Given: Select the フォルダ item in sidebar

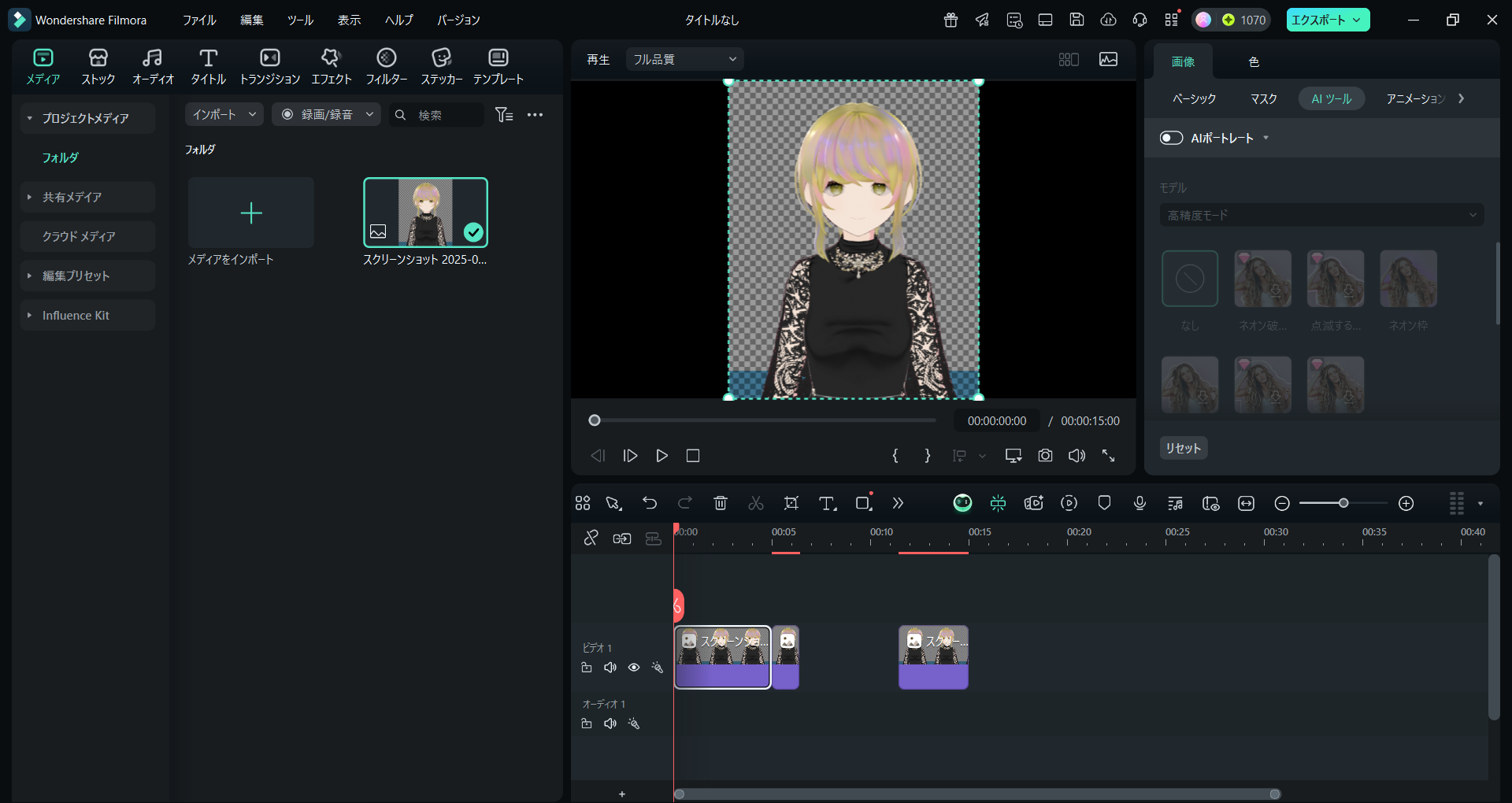Looking at the screenshot, I should click(x=61, y=157).
